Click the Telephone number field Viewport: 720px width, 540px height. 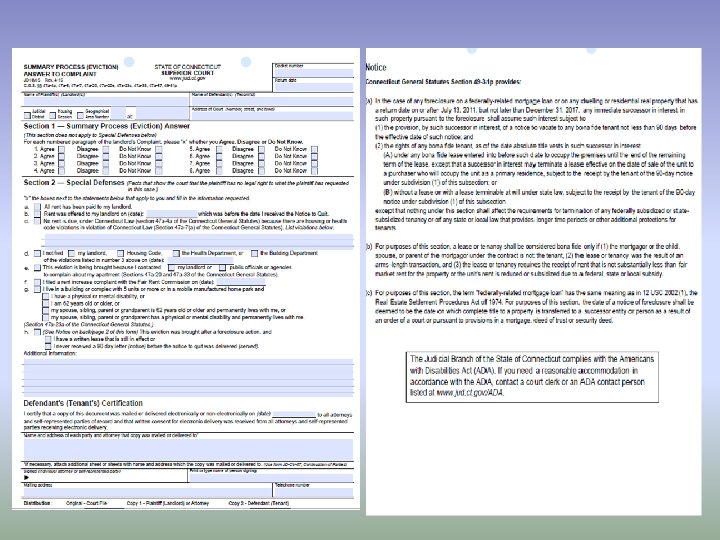coord(314,492)
